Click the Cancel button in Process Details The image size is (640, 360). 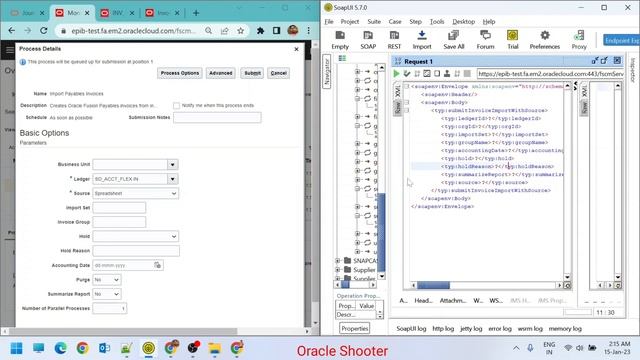pos(278,73)
